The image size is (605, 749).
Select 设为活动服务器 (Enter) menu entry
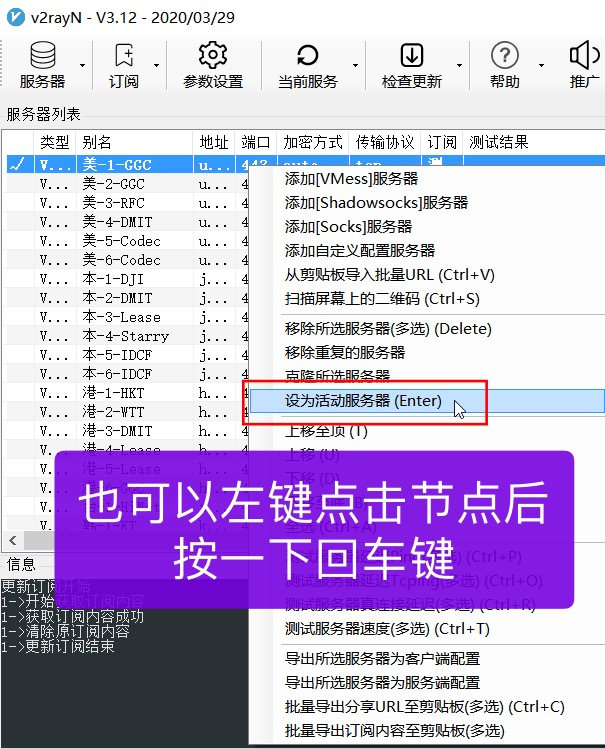(x=427, y=401)
